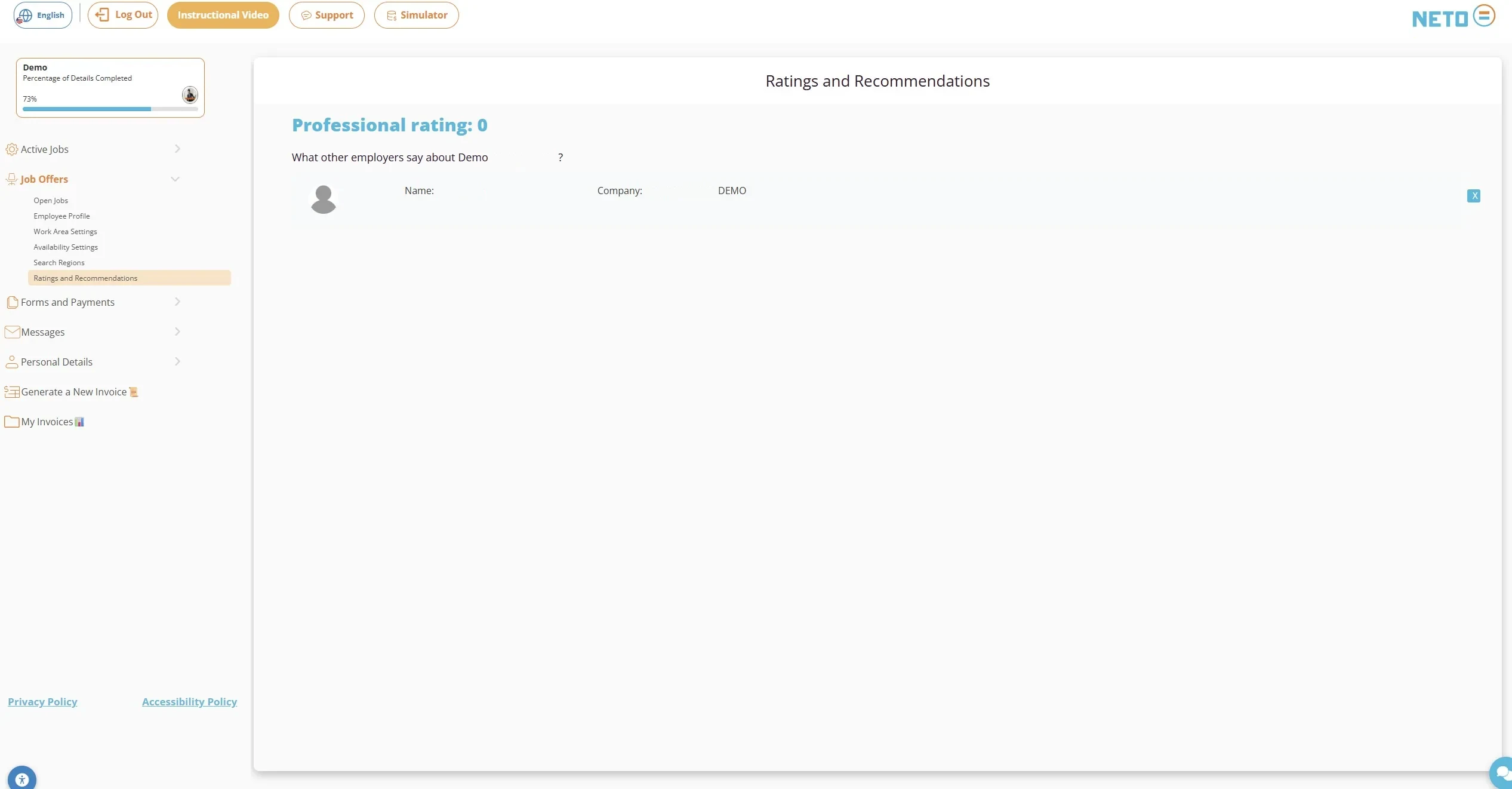Click the Forms and Payments document icon
The height and width of the screenshot is (789, 1512).
(x=12, y=302)
